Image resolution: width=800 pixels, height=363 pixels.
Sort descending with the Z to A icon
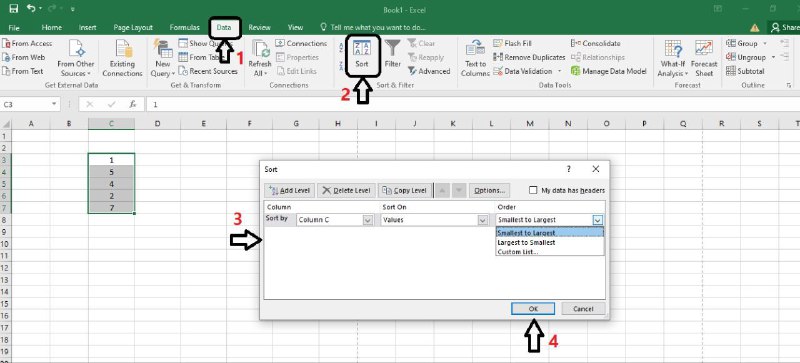pyautogui.click(x=341, y=66)
